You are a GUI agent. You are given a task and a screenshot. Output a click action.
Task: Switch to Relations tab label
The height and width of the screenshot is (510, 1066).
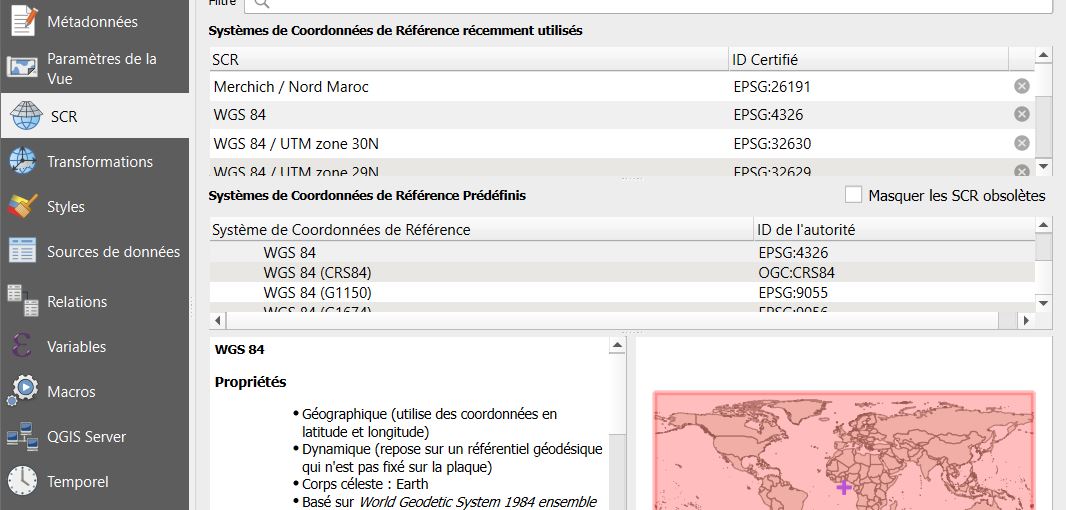coord(77,301)
